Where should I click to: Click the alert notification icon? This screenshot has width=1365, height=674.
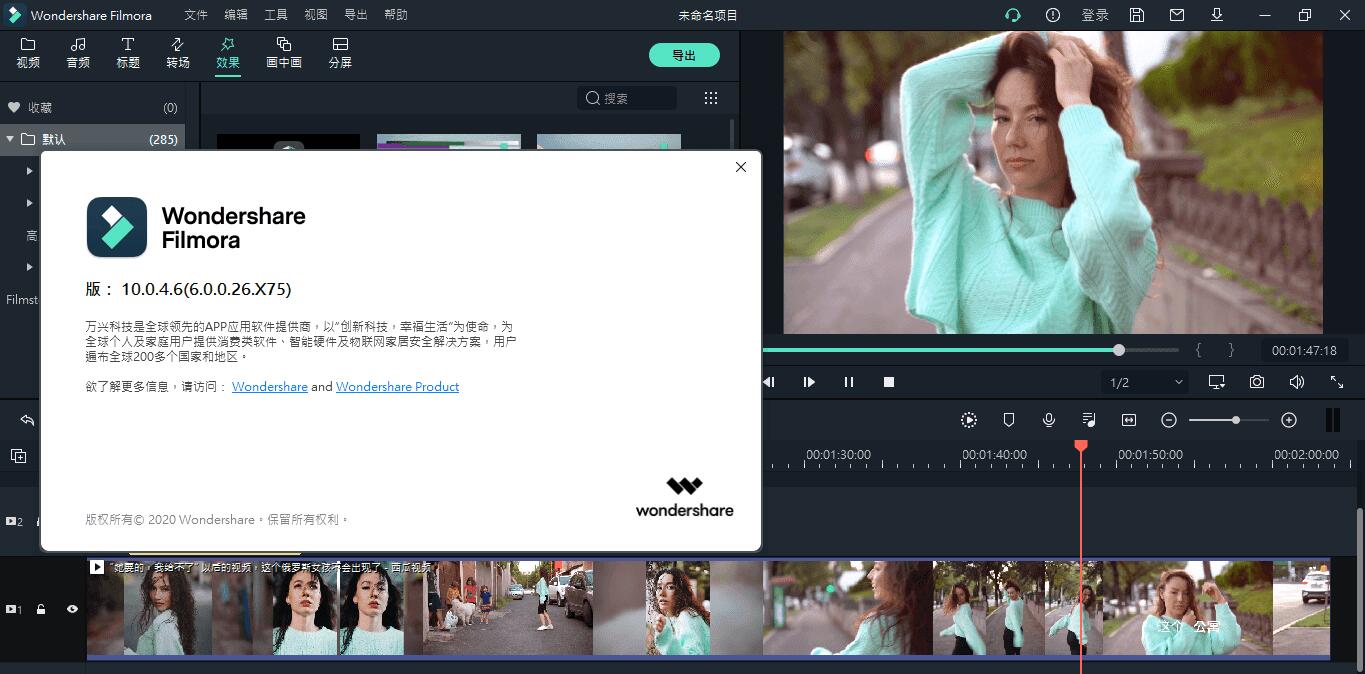coord(1053,15)
